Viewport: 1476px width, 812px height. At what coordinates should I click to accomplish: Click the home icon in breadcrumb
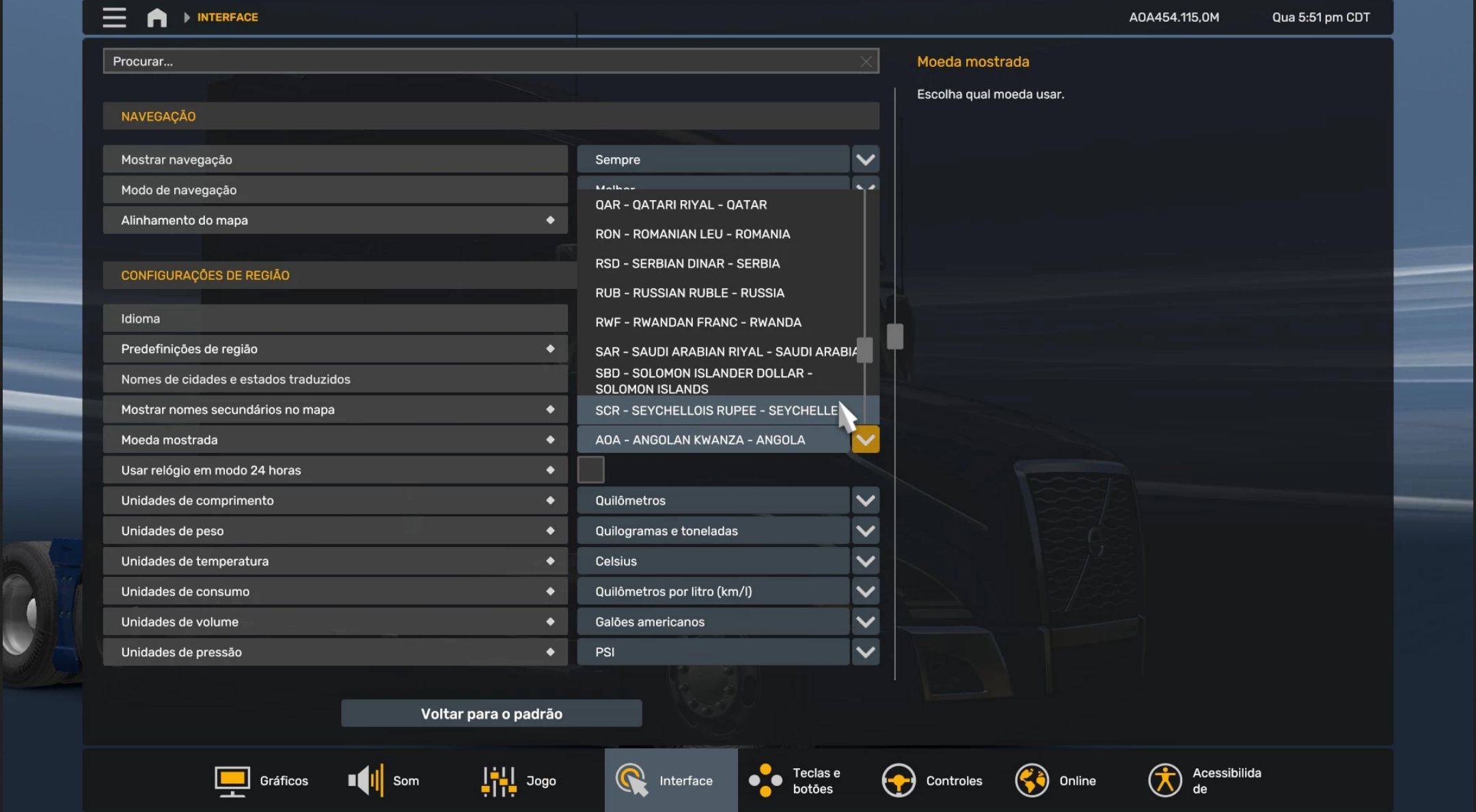157,17
